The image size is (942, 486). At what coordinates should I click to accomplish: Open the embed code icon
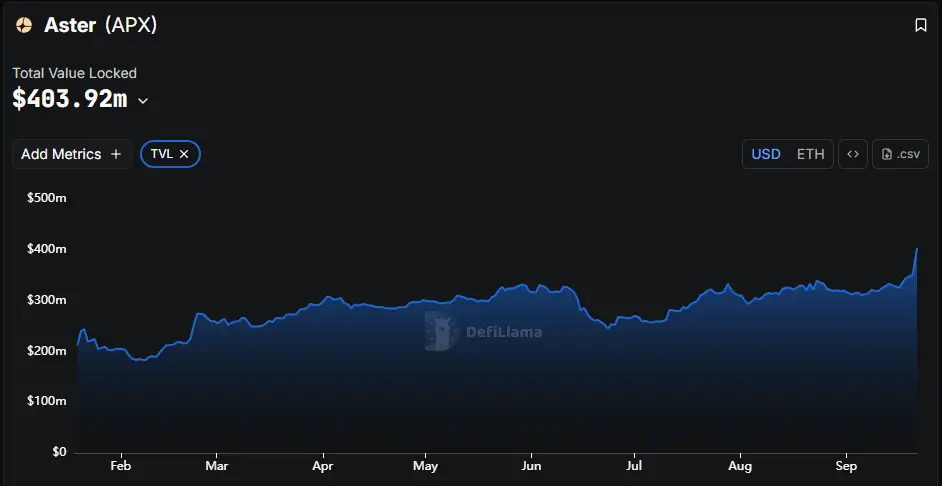click(x=853, y=154)
